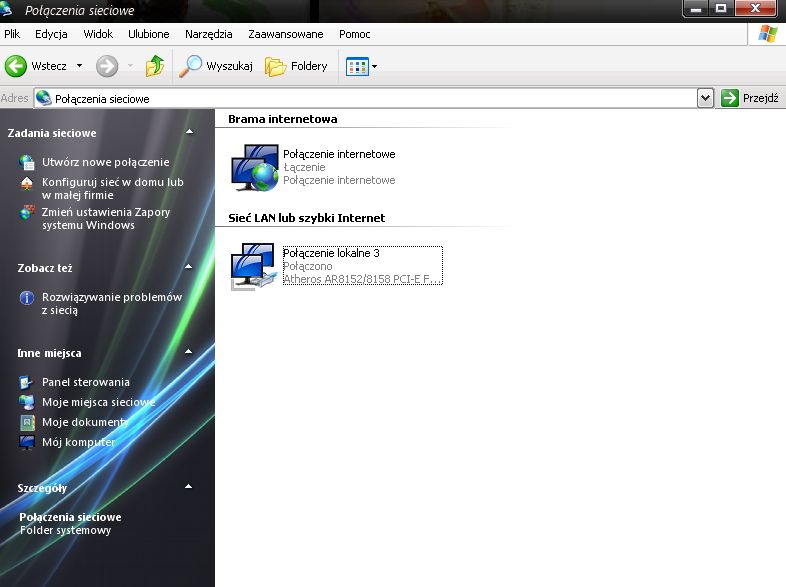Click the Atheros AR8152/8158 adapter text
The height and width of the screenshot is (587, 786).
point(362,279)
